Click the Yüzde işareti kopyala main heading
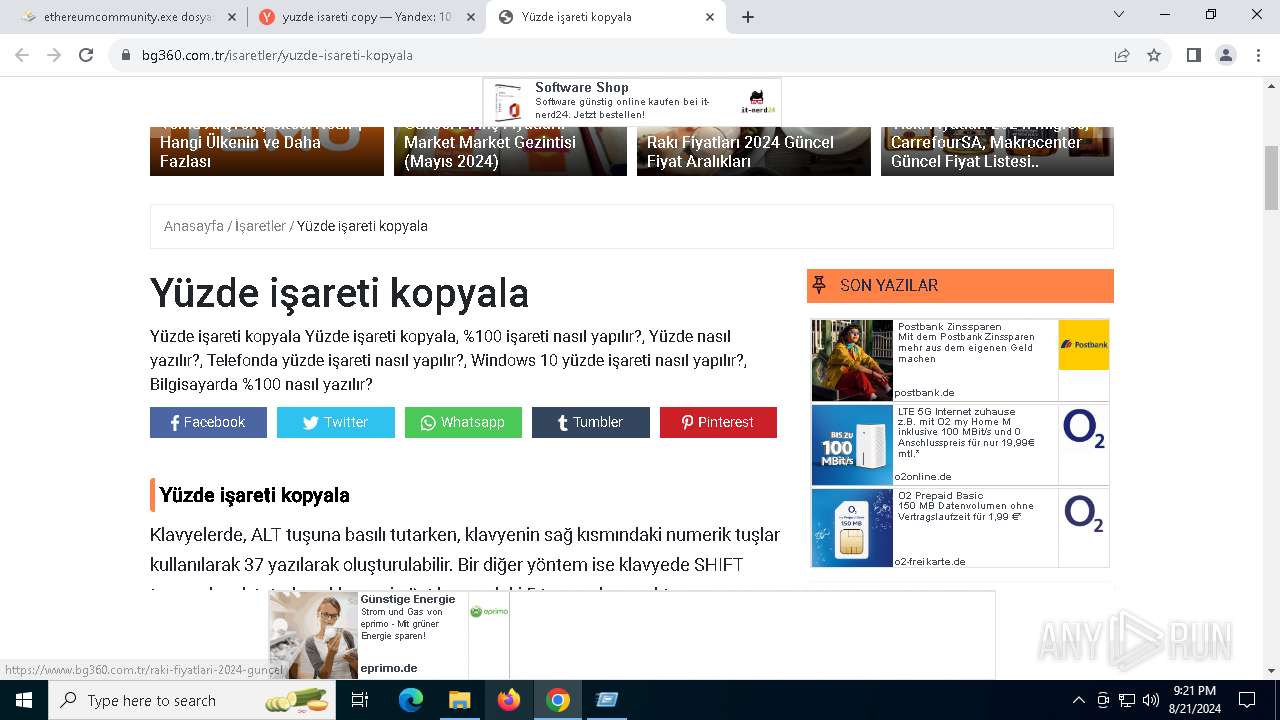The height and width of the screenshot is (720, 1280). click(339, 293)
